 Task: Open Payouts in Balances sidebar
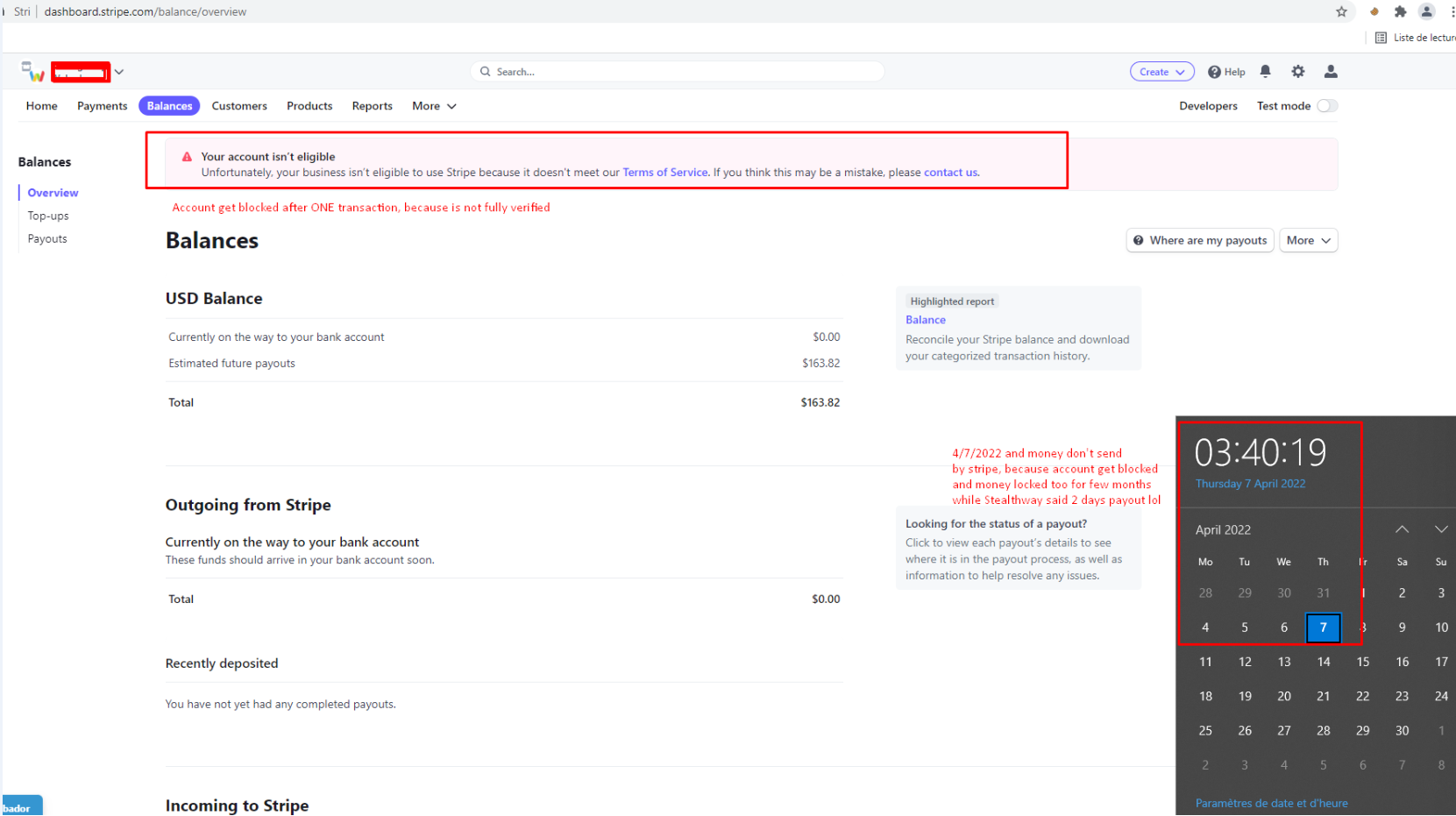[x=47, y=238]
